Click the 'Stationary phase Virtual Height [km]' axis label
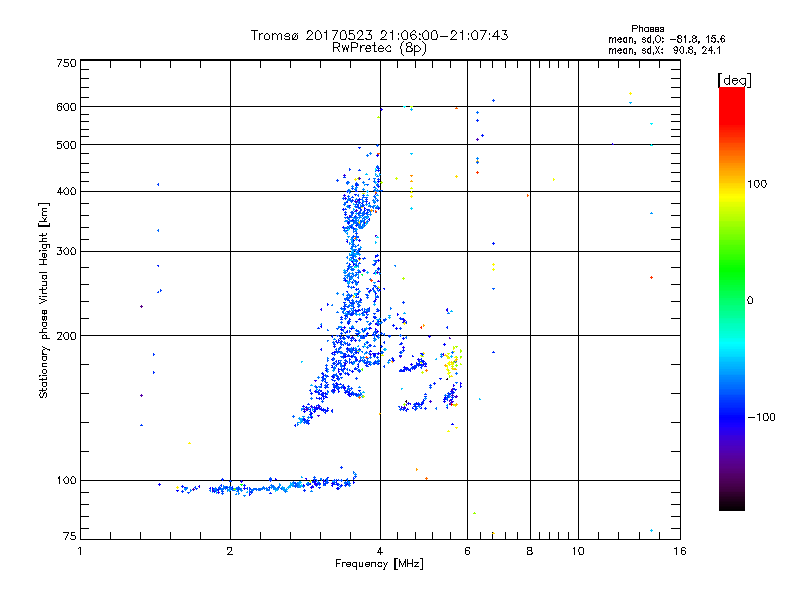 [43, 300]
